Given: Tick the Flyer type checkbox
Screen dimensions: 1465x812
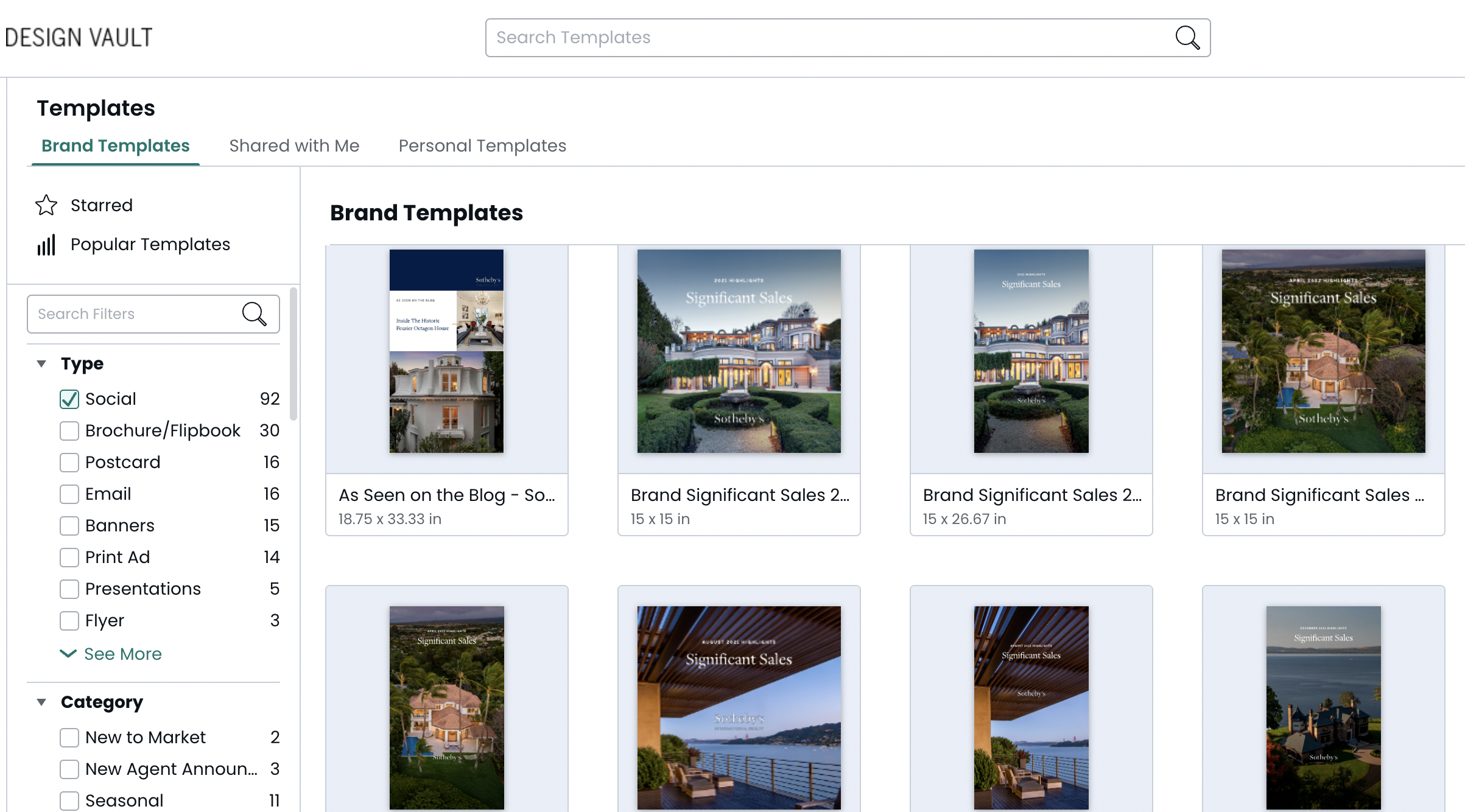Looking at the screenshot, I should (69, 621).
